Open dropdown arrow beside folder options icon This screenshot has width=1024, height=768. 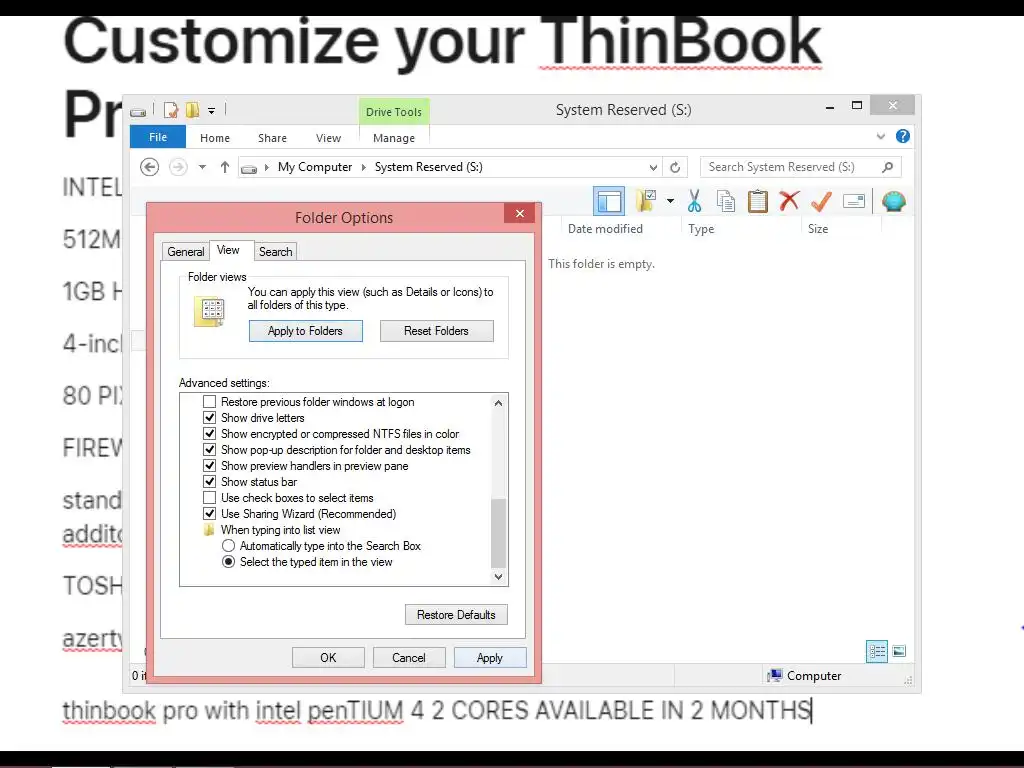tap(670, 200)
